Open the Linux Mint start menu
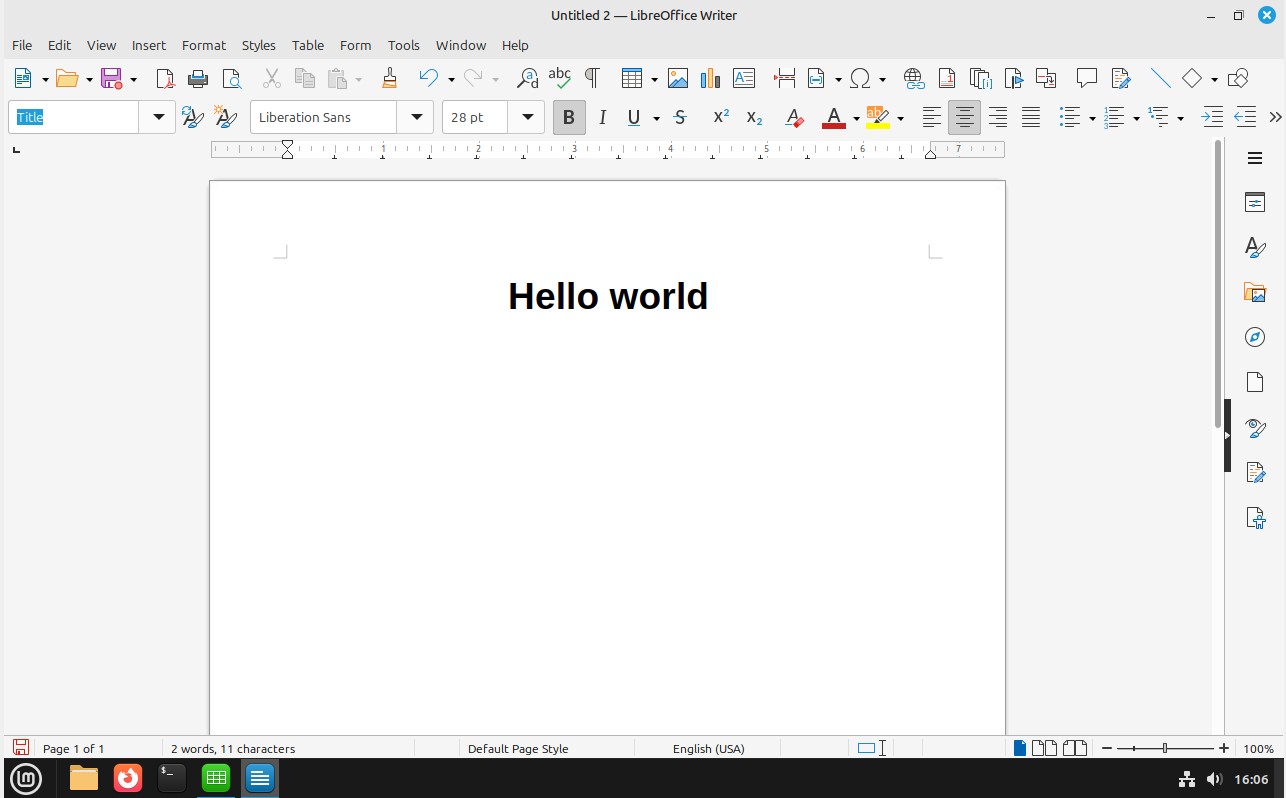1286x798 pixels. click(x=25, y=778)
